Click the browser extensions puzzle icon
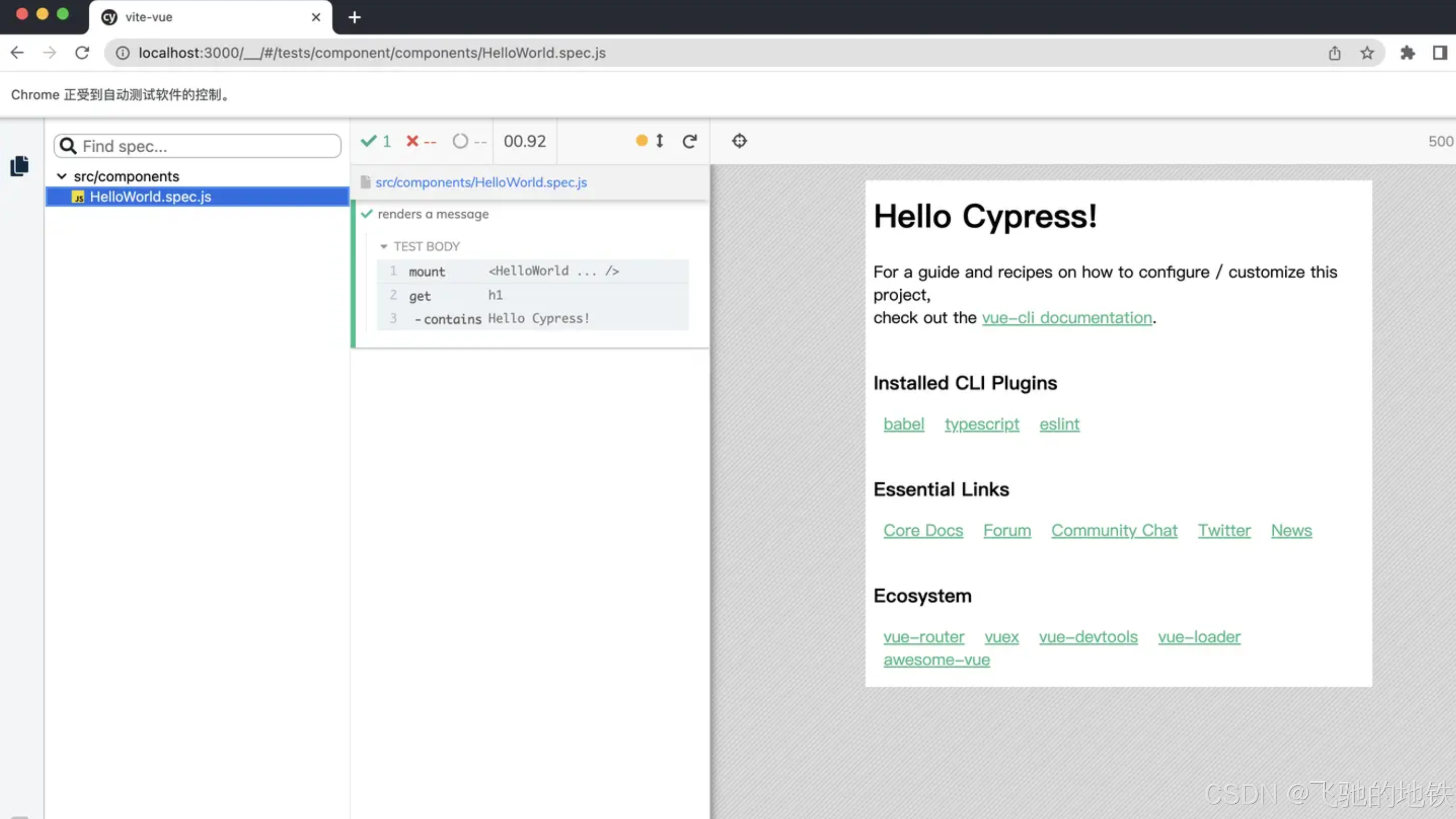The image size is (1456, 819). 1407,53
